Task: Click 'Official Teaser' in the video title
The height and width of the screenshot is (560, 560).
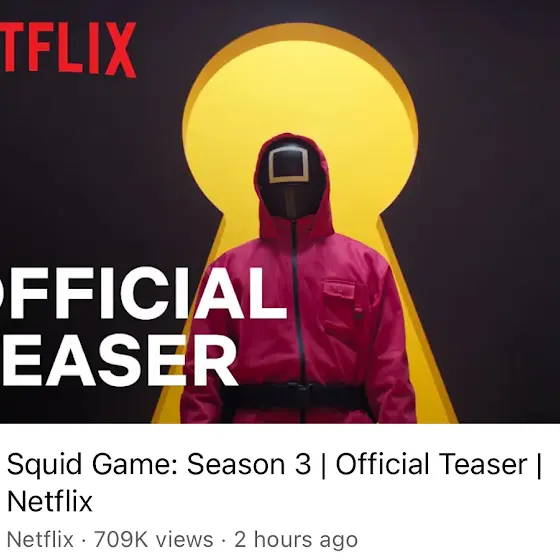Action: [x=431, y=464]
